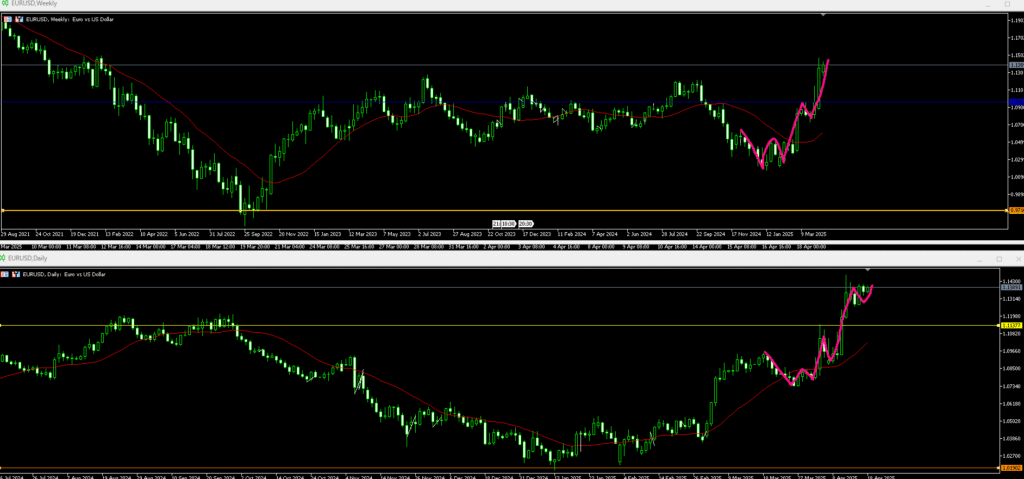Click the chart shift triangle on Weekly chart
1024x479 pixels.
[x=823, y=15]
